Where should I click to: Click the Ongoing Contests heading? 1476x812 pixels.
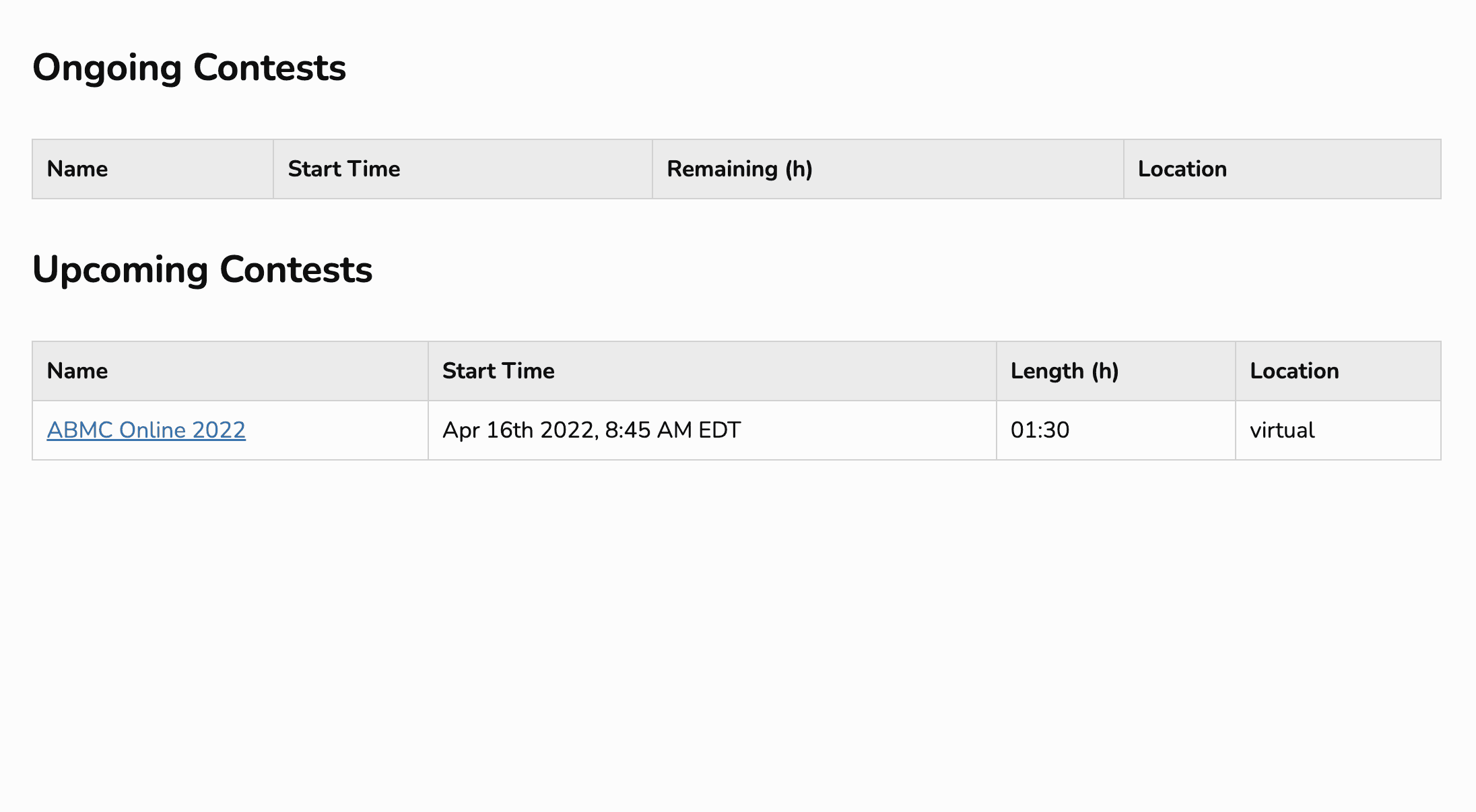[x=191, y=67]
